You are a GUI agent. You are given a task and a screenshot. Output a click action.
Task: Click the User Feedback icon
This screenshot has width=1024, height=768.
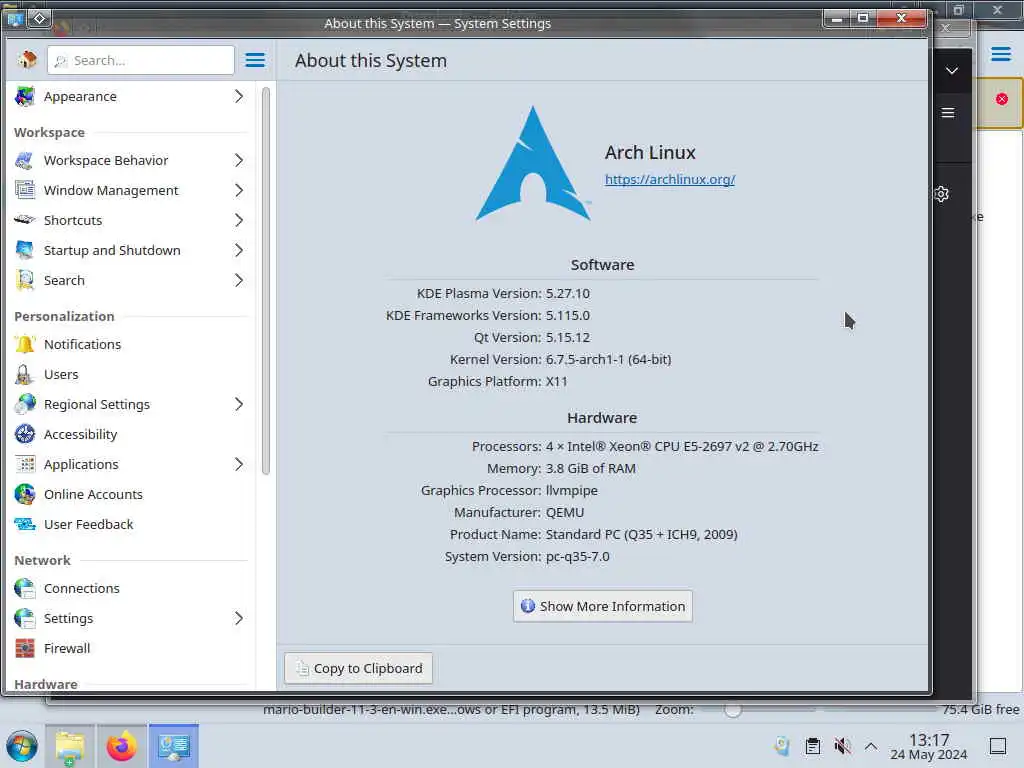pos(25,524)
